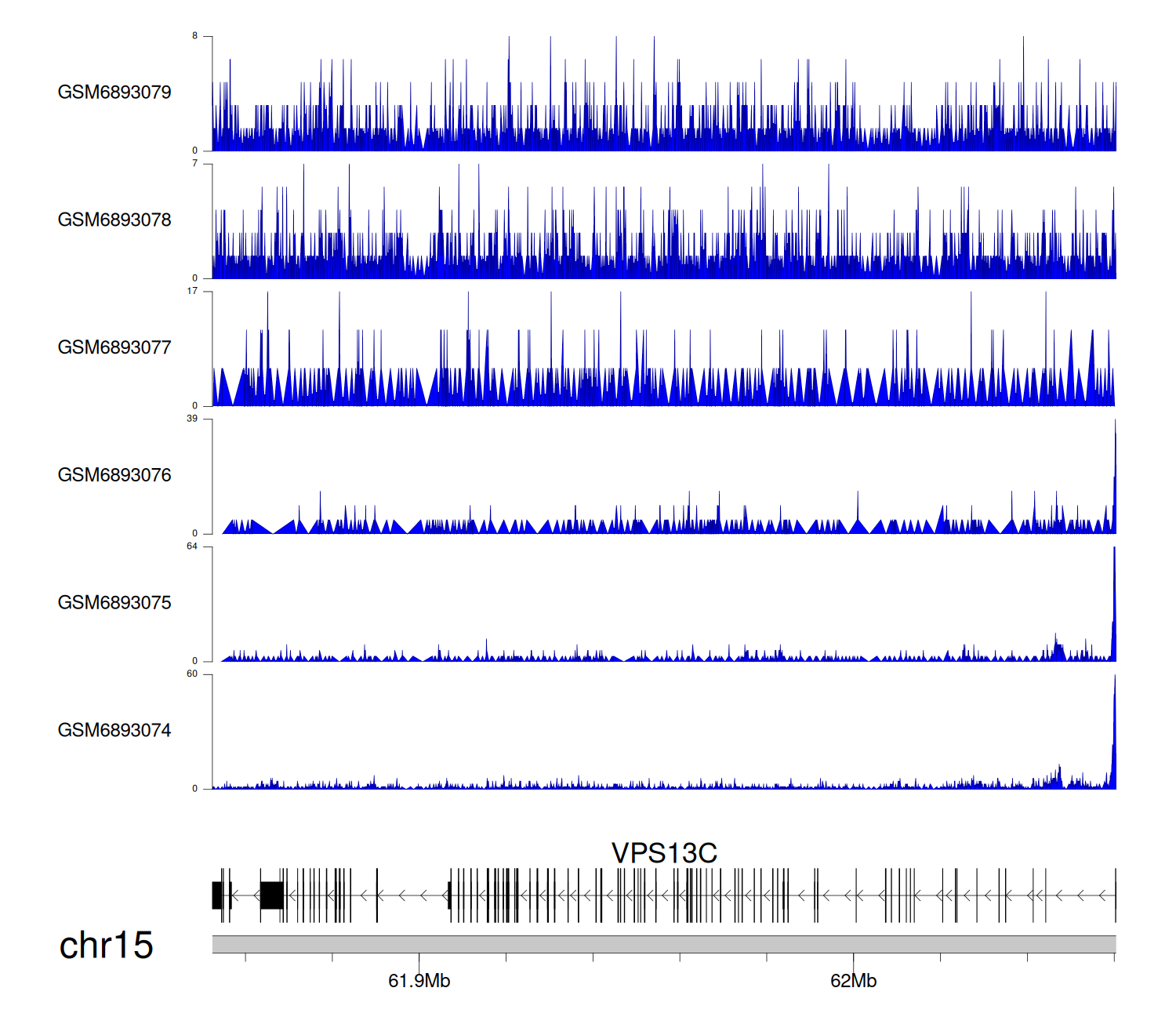Click the chr15 chromosome label

tap(106, 946)
